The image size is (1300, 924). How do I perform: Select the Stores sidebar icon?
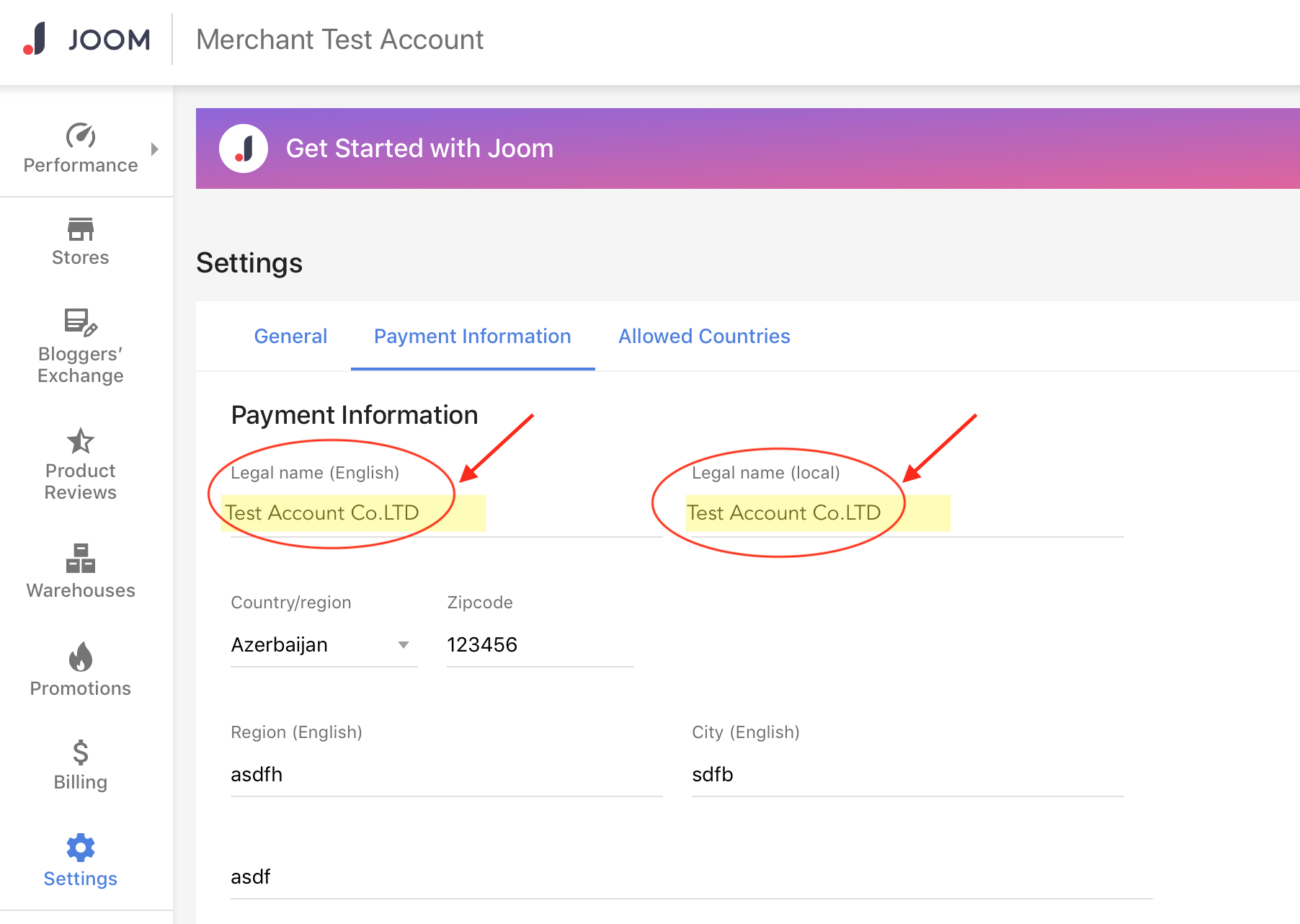click(80, 231)
